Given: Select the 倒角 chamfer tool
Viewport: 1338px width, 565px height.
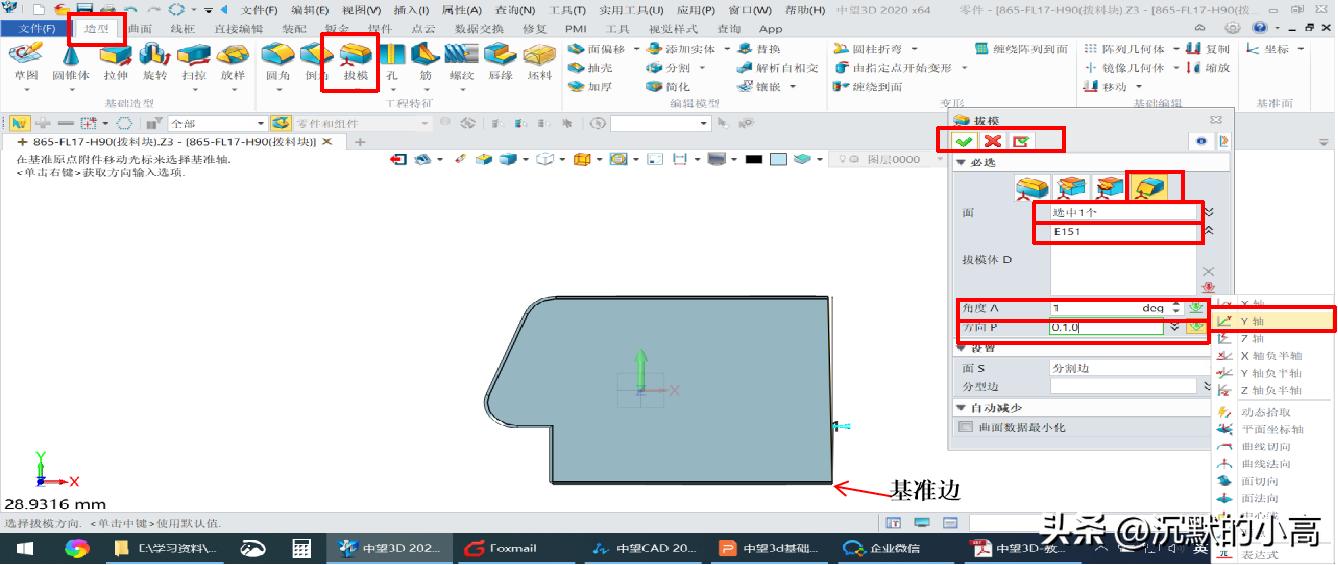Looking at the screenshot, I should coord(316,62).
